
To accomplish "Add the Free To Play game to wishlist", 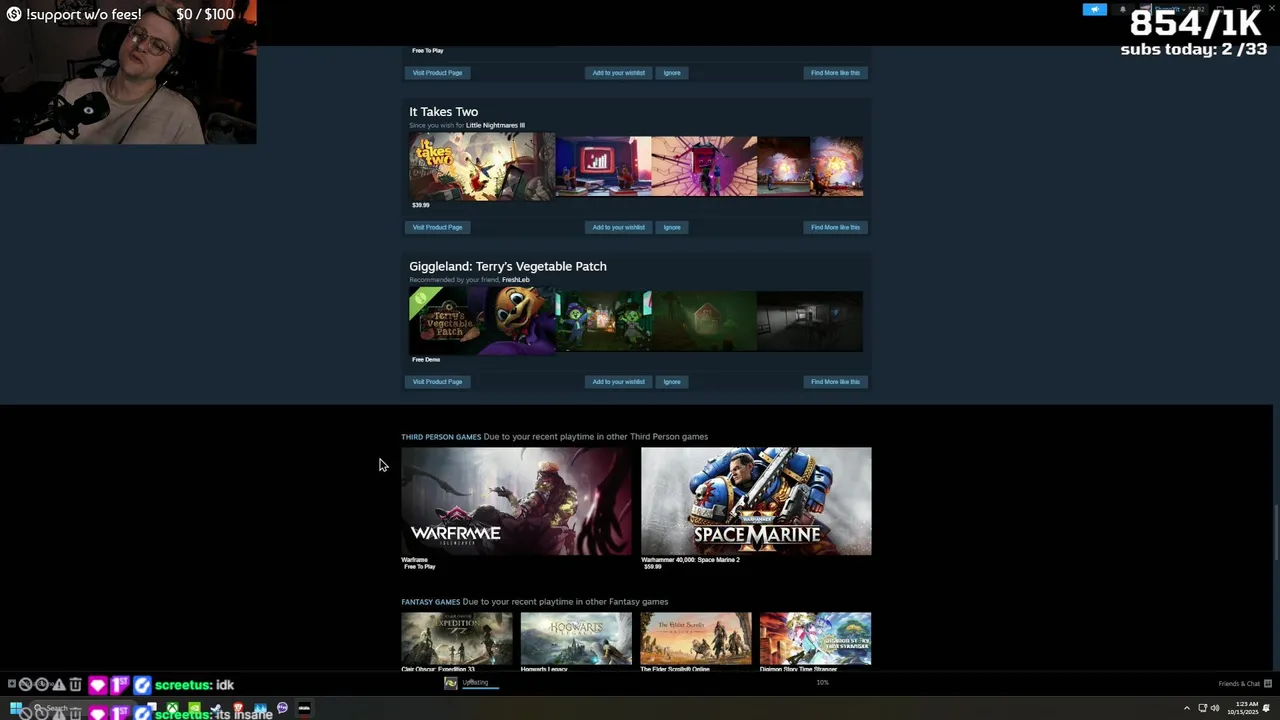I will pyautogui.click(x=618, y=72).
